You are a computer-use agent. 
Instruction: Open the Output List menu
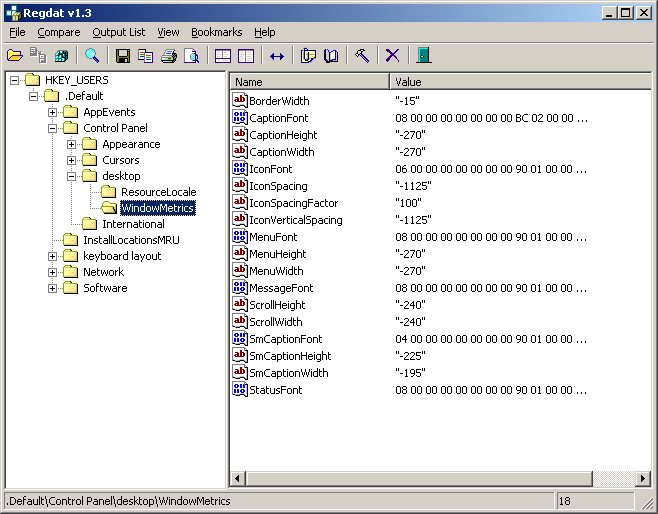click(119, 32)
